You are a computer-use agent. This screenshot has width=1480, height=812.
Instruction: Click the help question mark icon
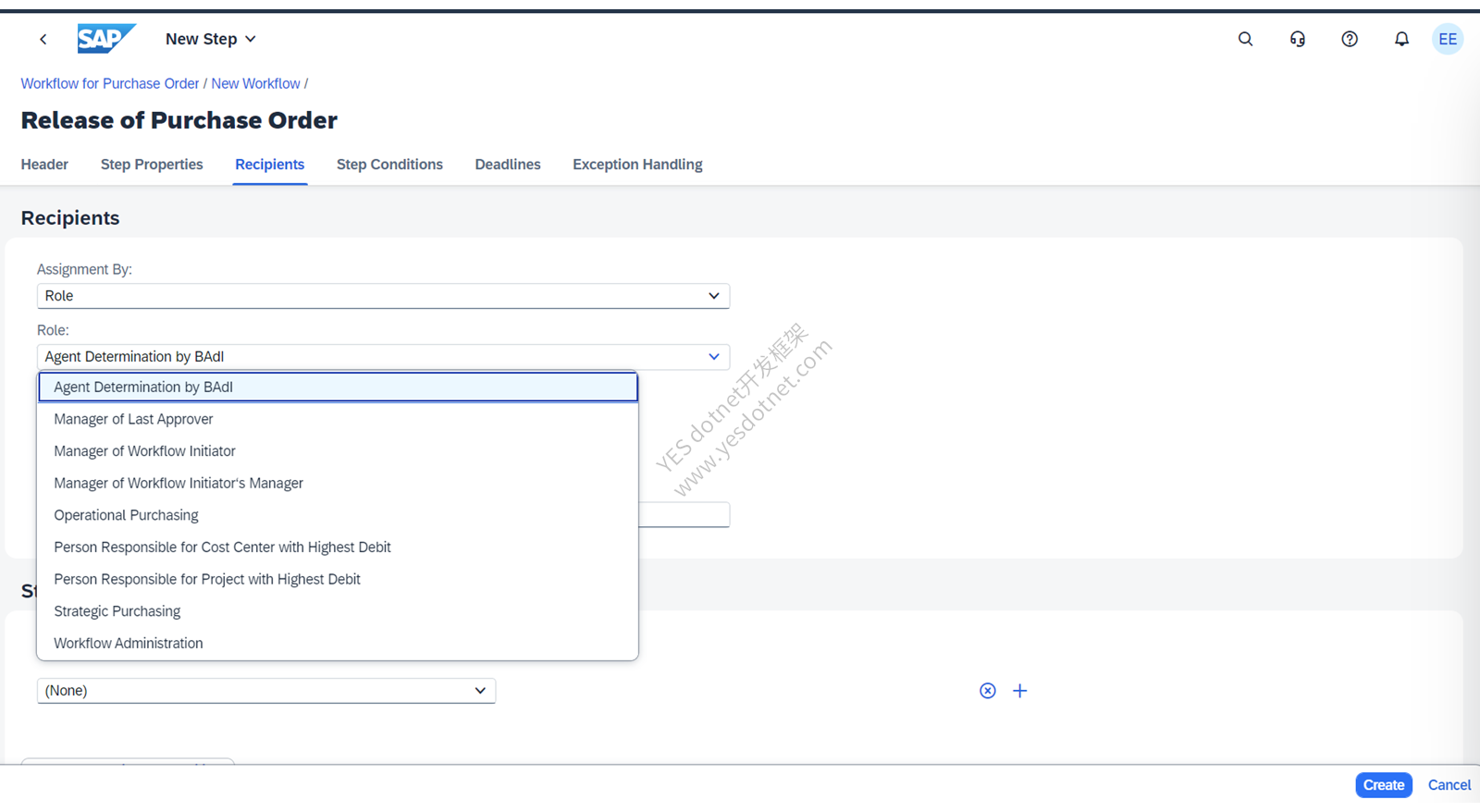1350,39
